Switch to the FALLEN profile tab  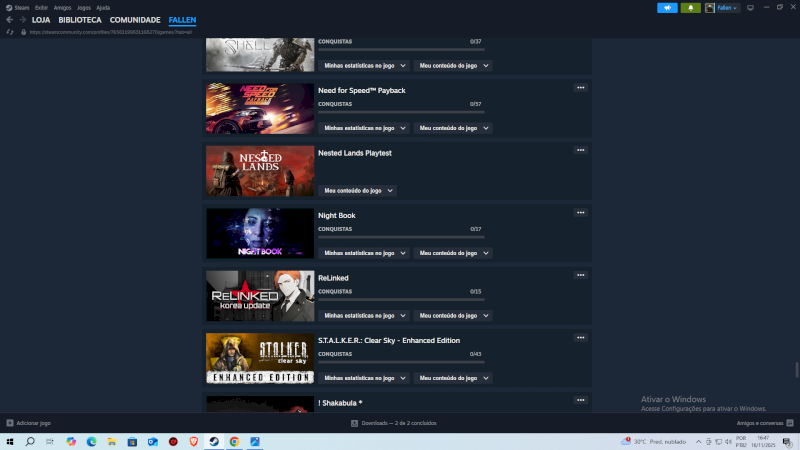[182, 20]
